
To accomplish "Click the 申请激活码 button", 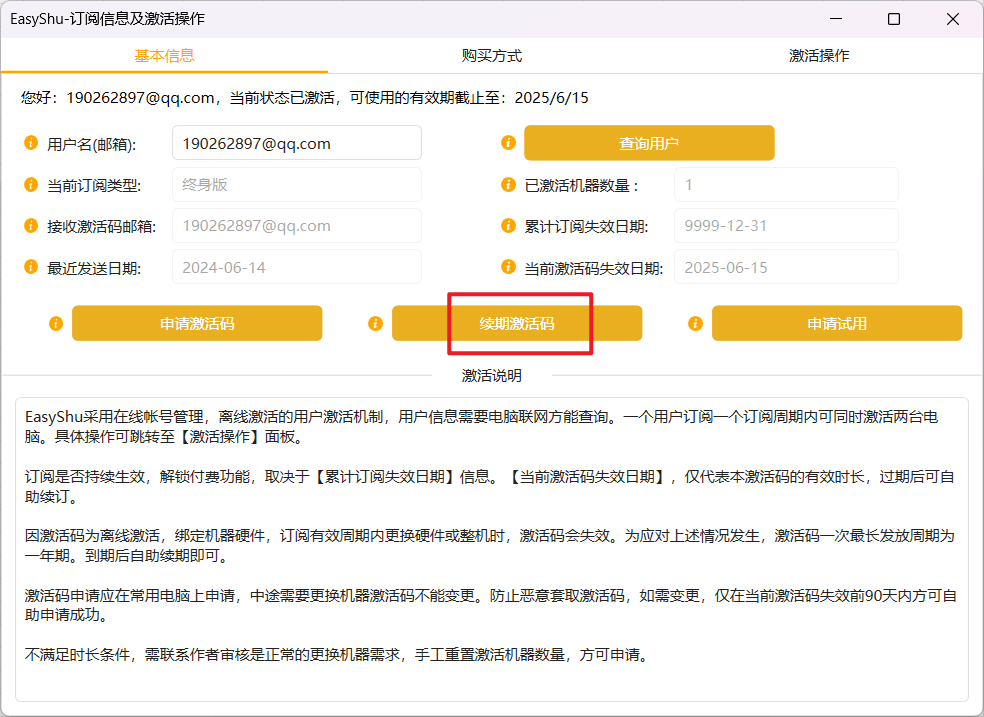I will click(x=197, y=323).
